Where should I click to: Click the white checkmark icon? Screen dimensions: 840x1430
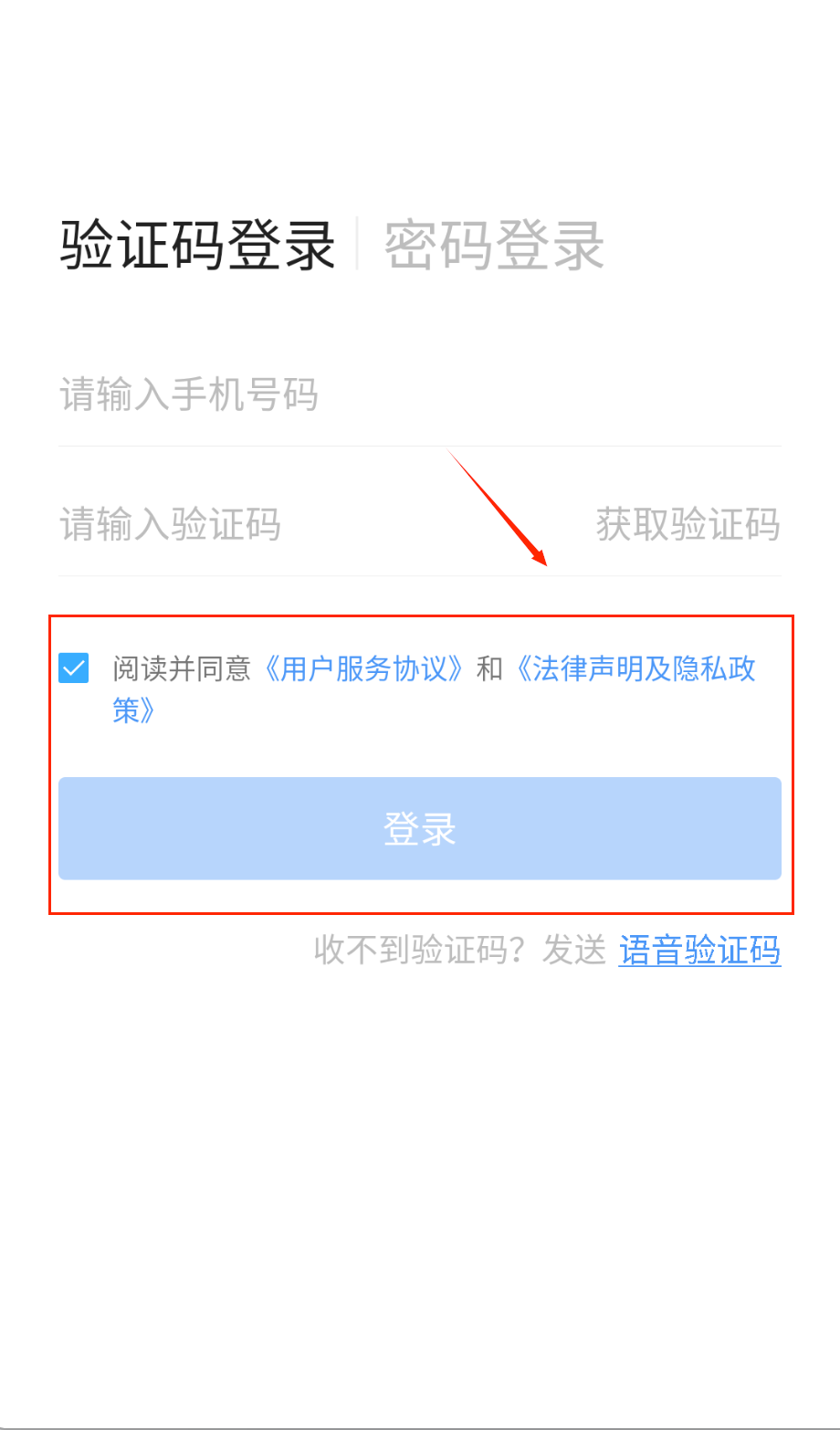(x=73, y=668)
